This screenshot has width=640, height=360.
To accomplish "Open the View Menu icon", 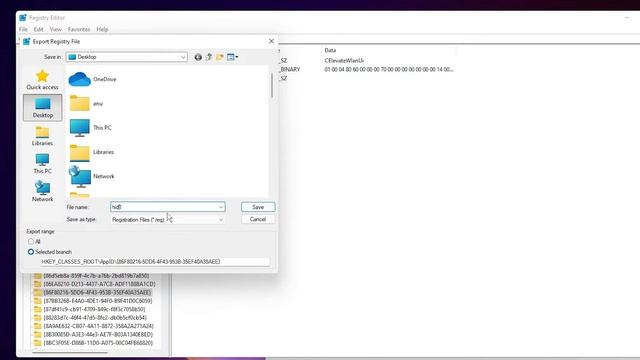I will pos(232,57).
